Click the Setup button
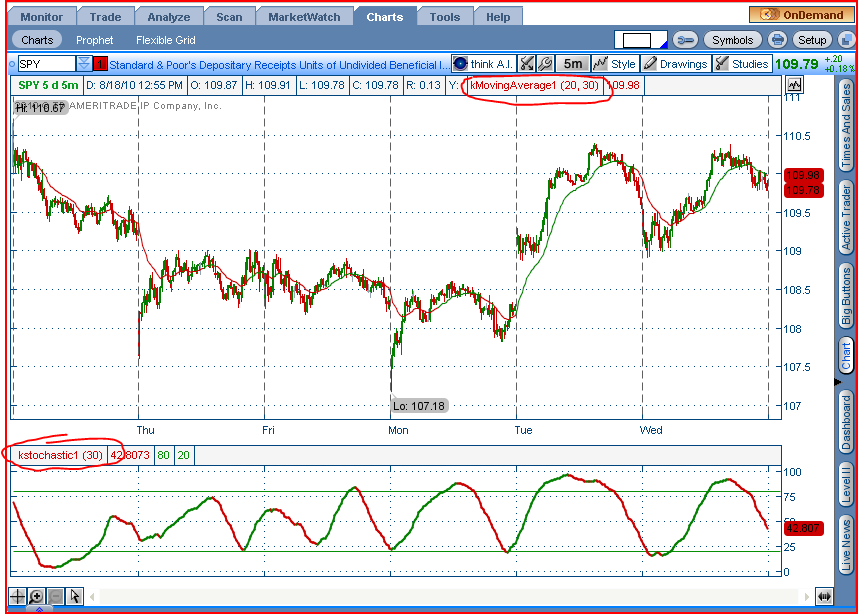The height and width of the screenshot is (614, 858). (x=812, y=40)
